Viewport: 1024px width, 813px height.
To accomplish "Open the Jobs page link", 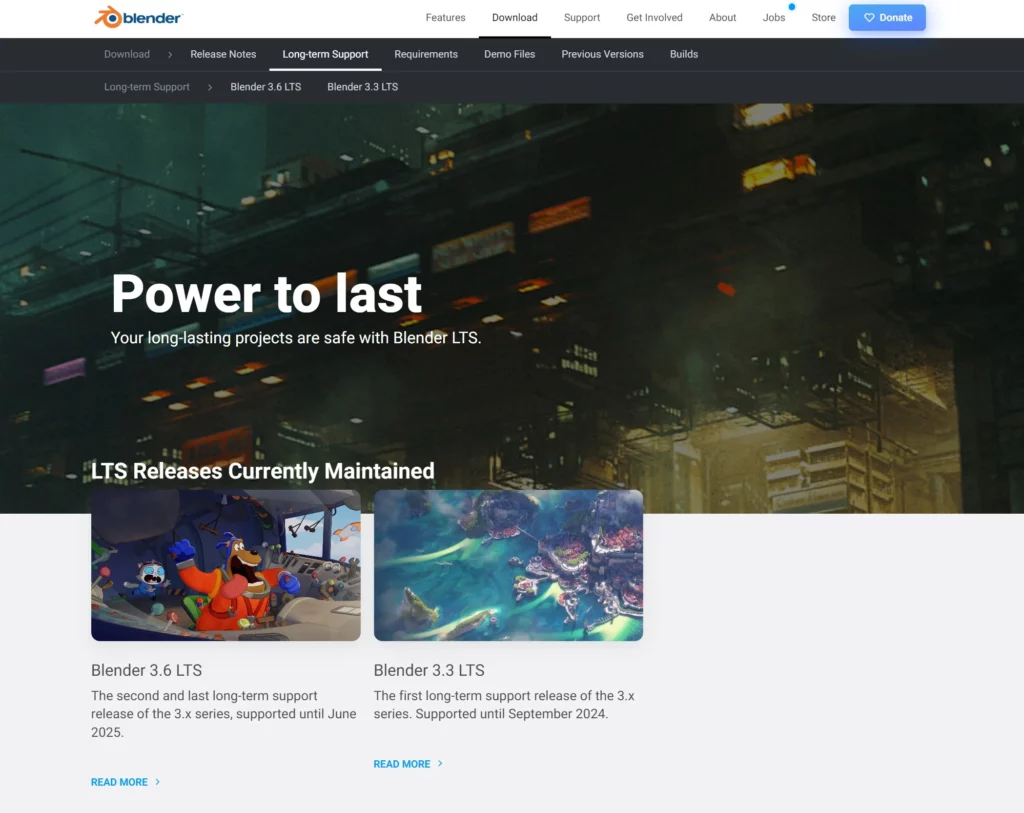I will (x=774, y=18).
